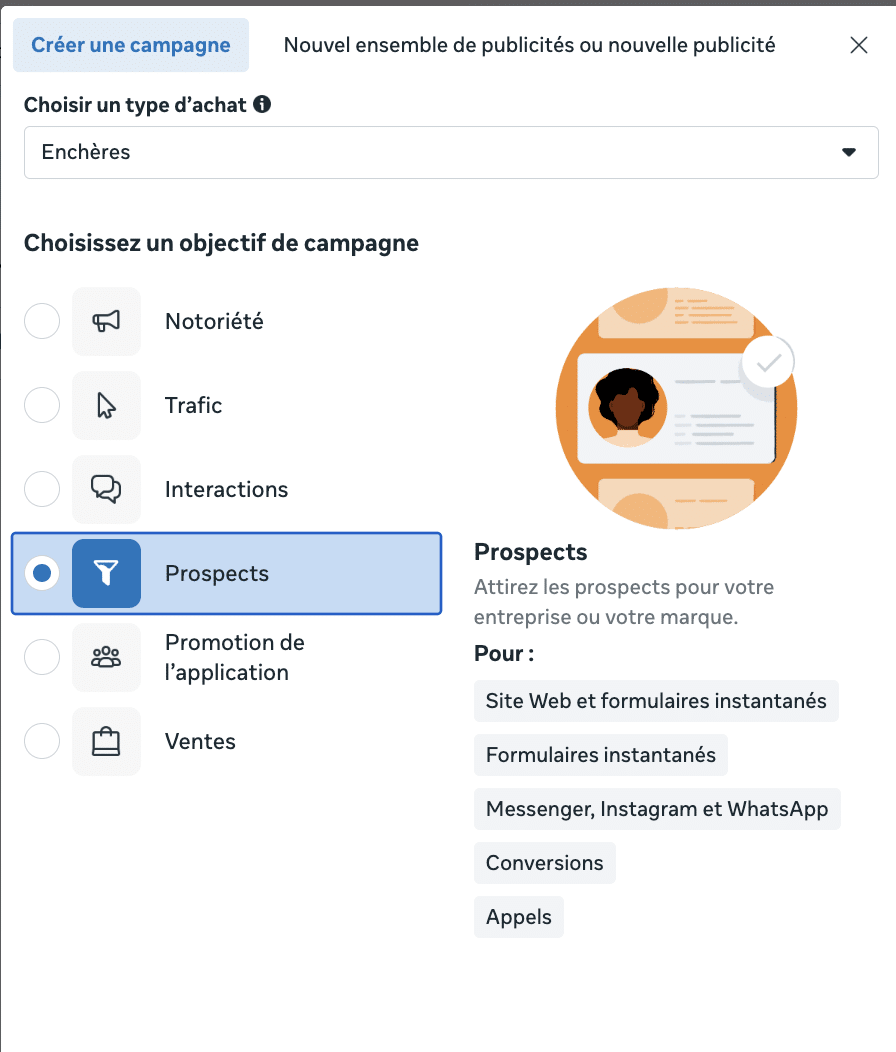Select the Notoriété radio button
The width and height of the screenshot is (896, 1052).
tap(41, 321)
